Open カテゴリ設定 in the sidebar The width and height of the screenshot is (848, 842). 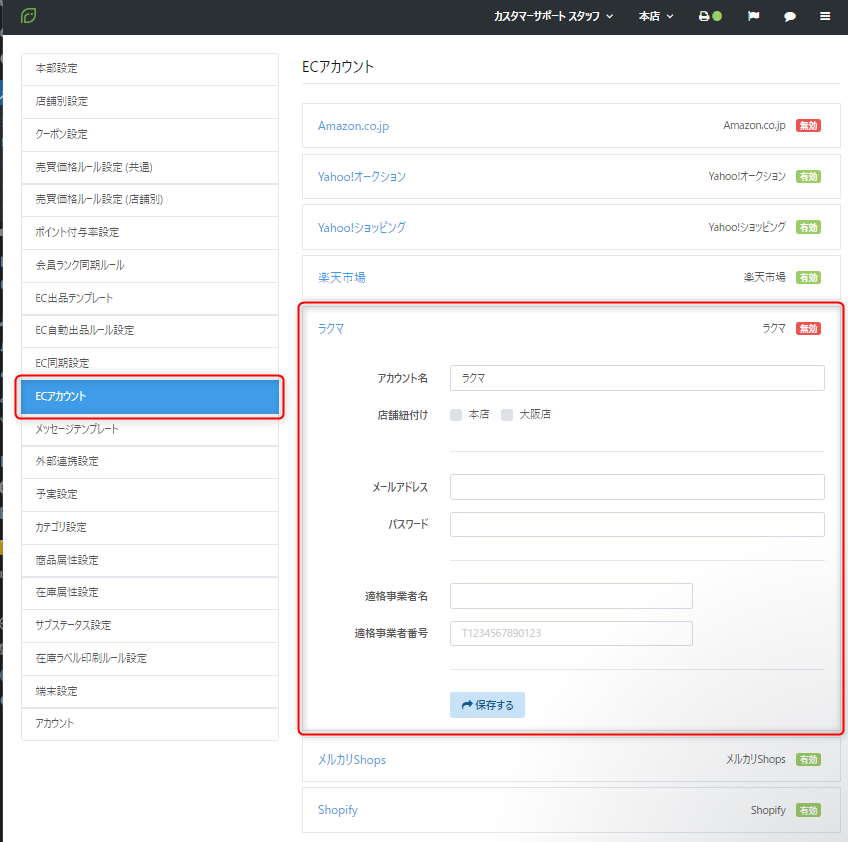pyautogui.click(x=150, y=527)
